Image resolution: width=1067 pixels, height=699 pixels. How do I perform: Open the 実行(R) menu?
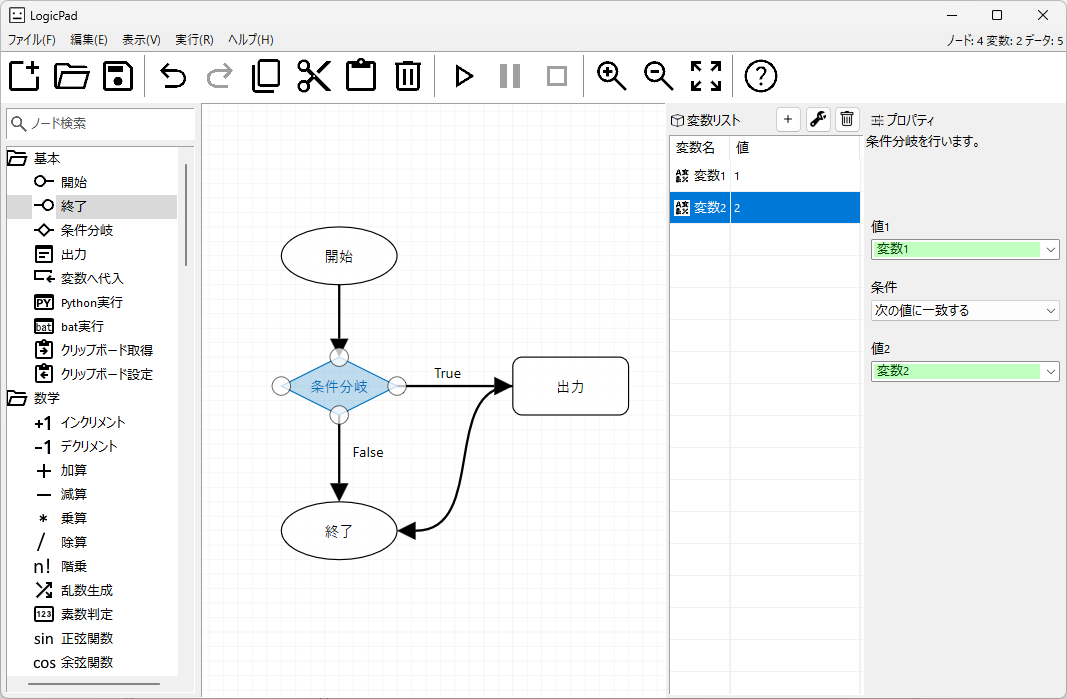(193, 40)
